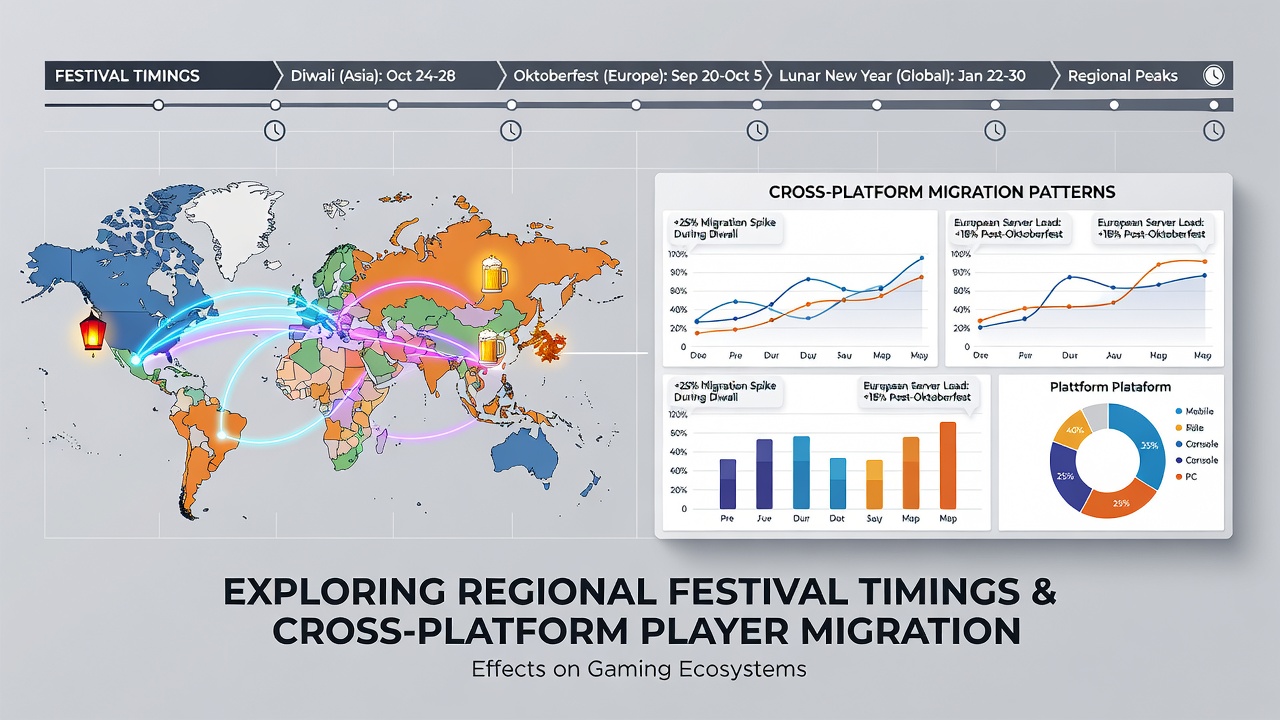Click the Mobile legend dot
Viewport: 1280px width, 720px height.
(x=1180, y=411)
